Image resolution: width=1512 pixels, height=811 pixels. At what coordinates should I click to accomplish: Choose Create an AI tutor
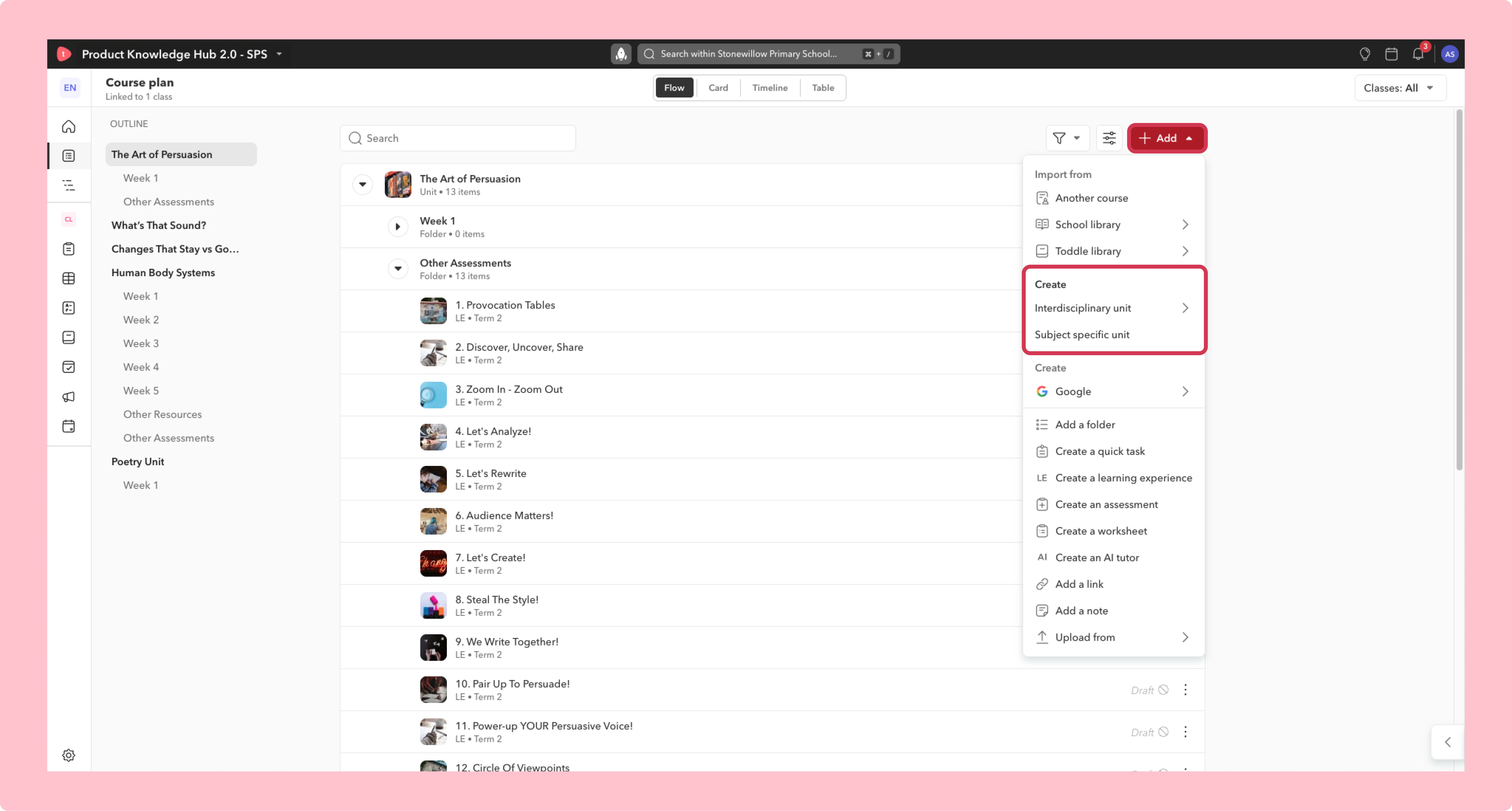tap(1114, 557)
